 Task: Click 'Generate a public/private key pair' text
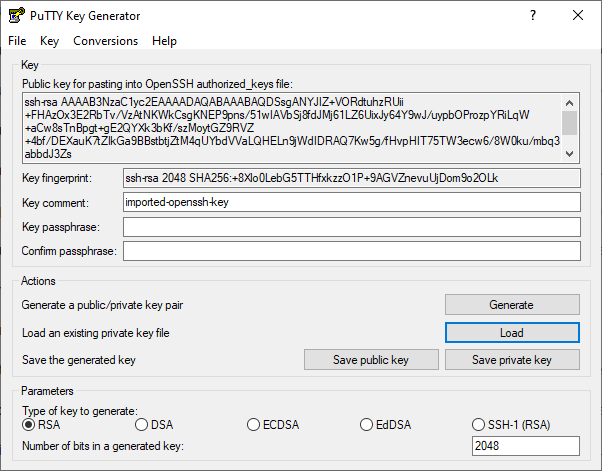(102, 305)
